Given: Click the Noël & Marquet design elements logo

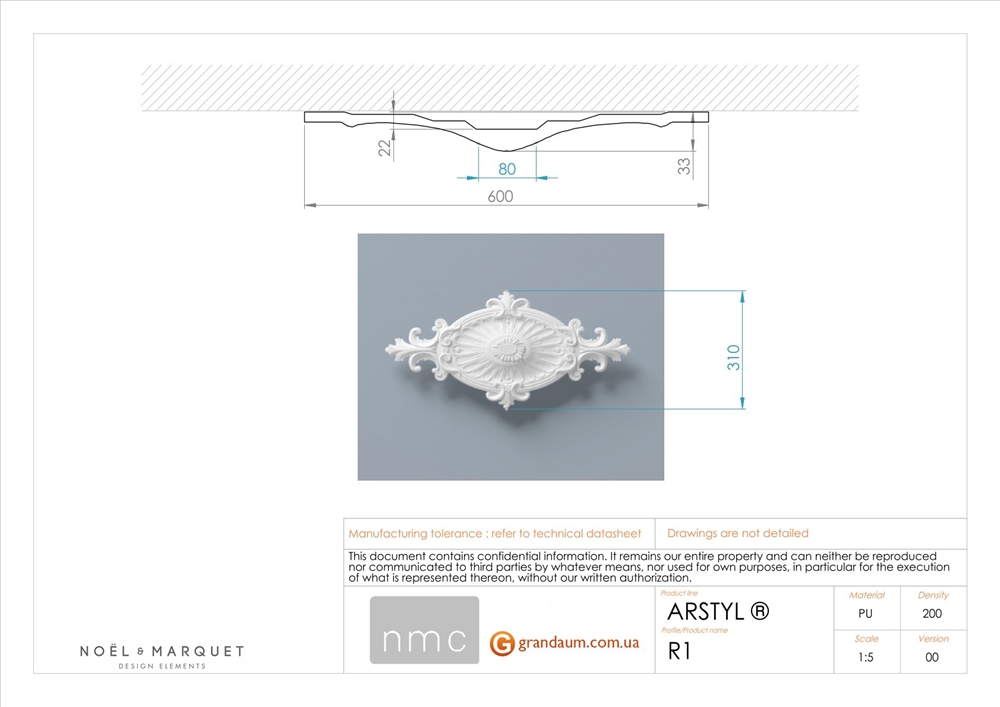Looking at the screenshot, I should click(162, 656).
